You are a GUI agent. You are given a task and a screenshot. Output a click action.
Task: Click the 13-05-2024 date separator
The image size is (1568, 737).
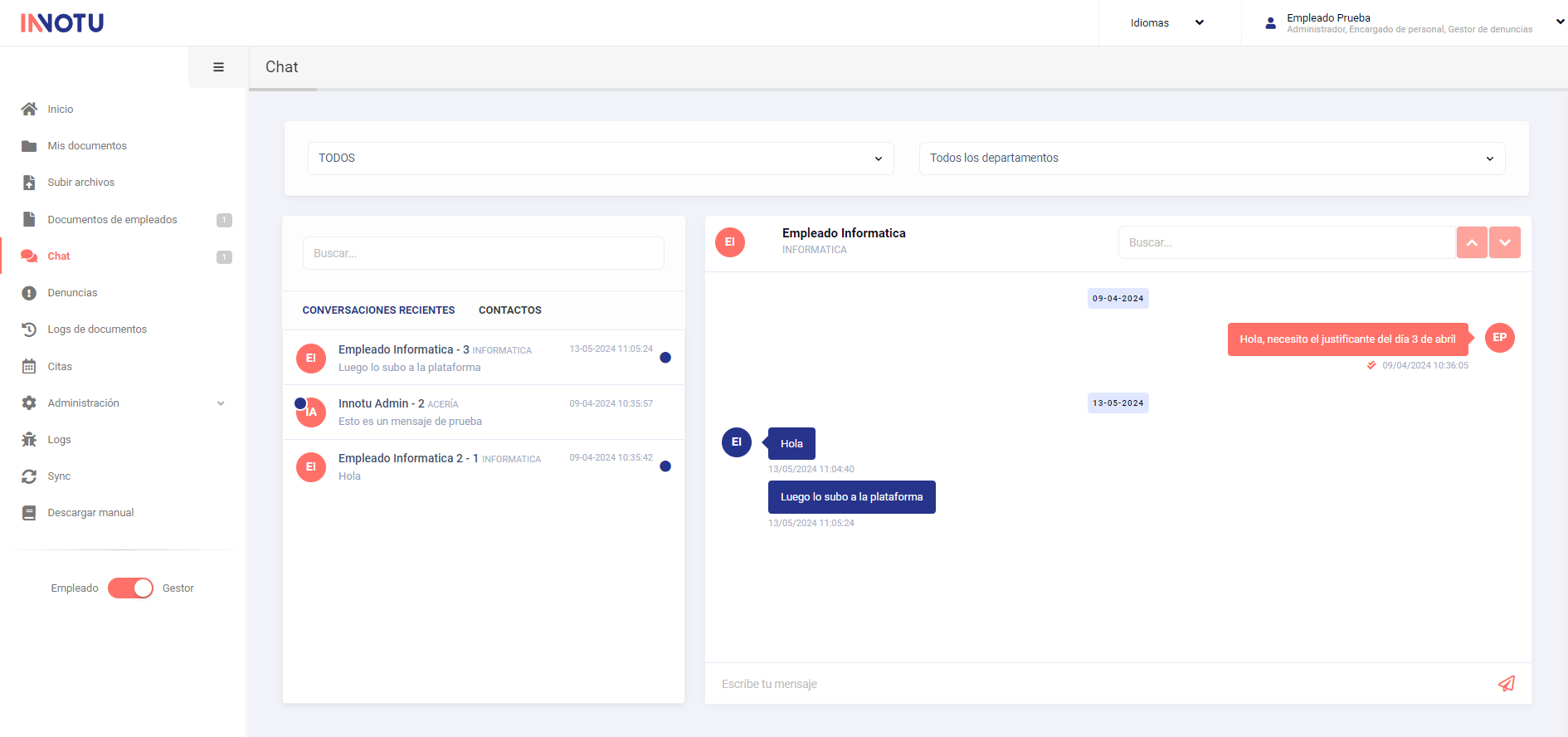point(1118,403)
